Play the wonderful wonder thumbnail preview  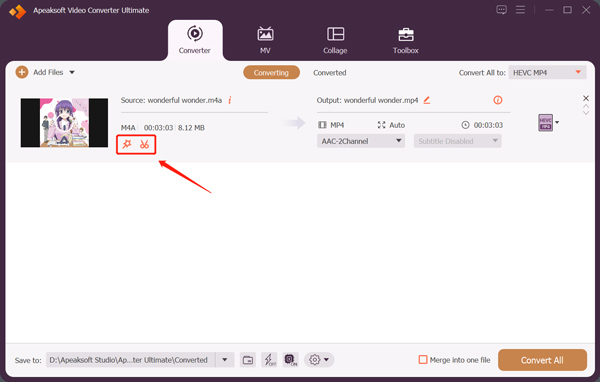64,122
